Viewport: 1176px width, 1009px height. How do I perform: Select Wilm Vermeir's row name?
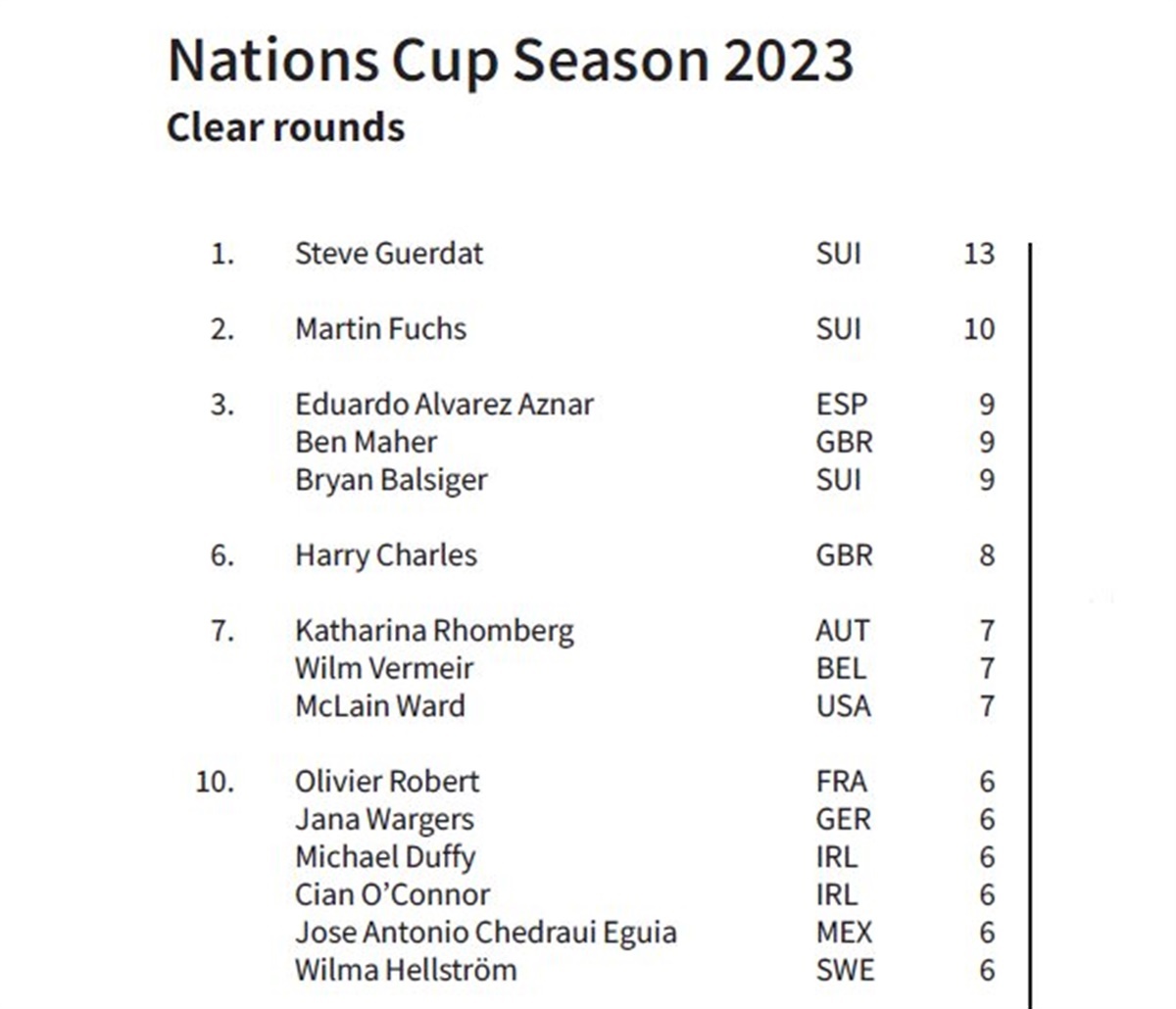coord(384,668)
